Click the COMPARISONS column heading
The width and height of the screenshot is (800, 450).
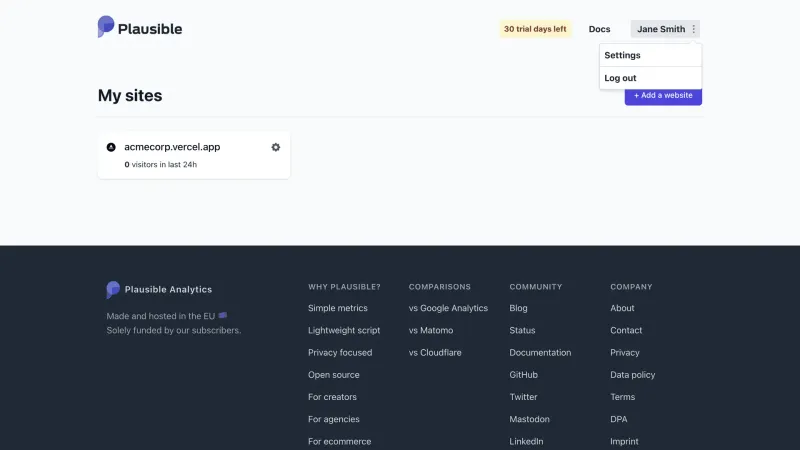click(439, 287)
